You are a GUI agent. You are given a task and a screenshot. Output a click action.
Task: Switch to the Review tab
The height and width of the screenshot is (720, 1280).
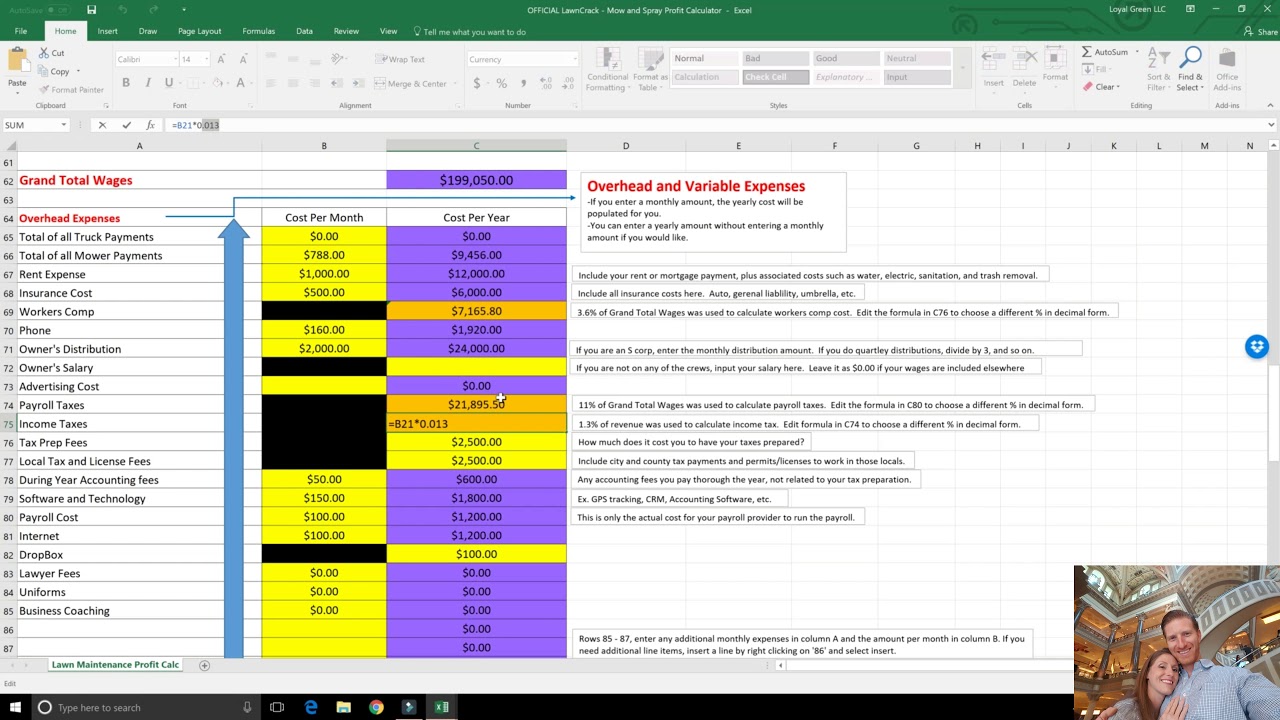[346, 31]
